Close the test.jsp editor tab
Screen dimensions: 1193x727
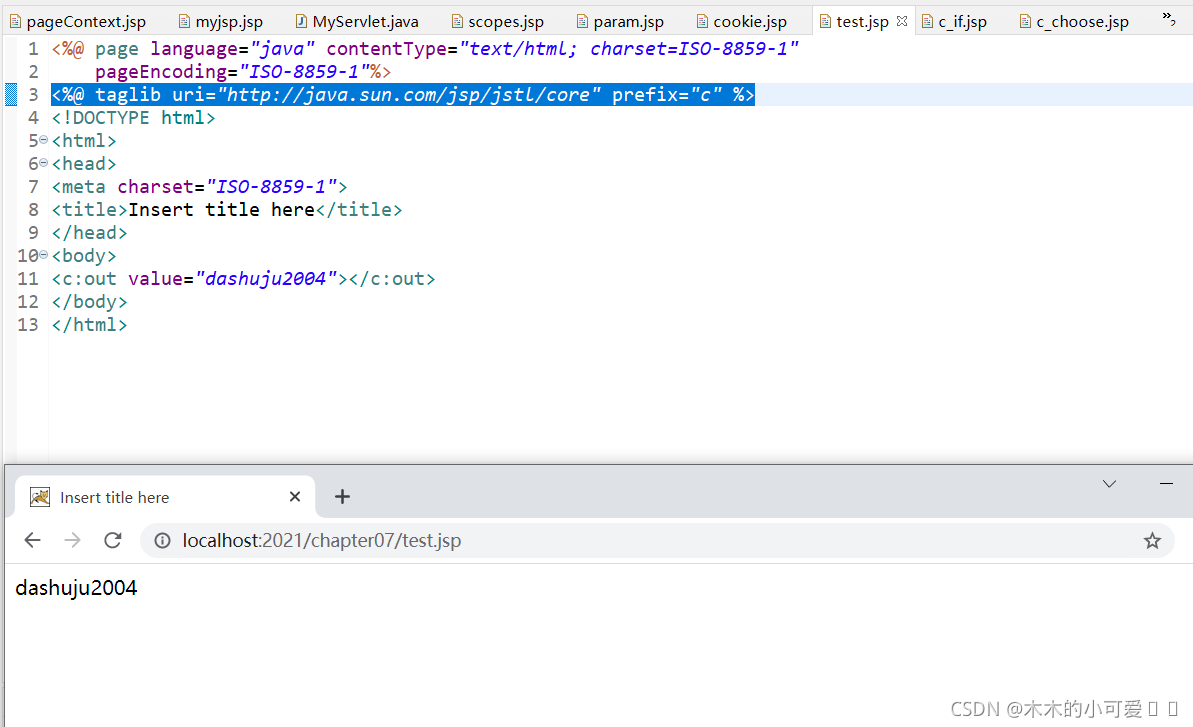pos(903,19)
